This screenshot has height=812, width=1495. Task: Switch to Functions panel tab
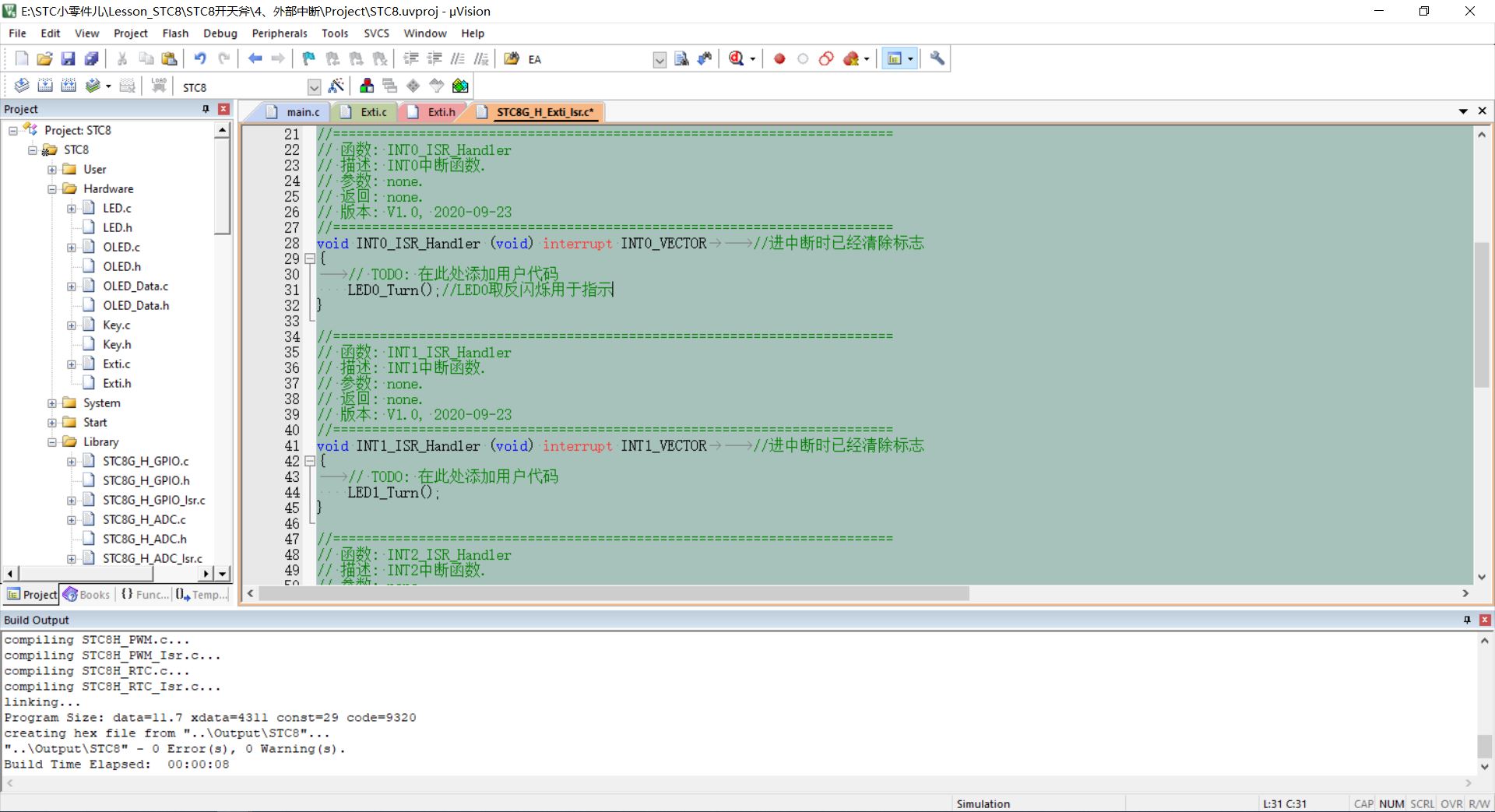coord(145,595)
